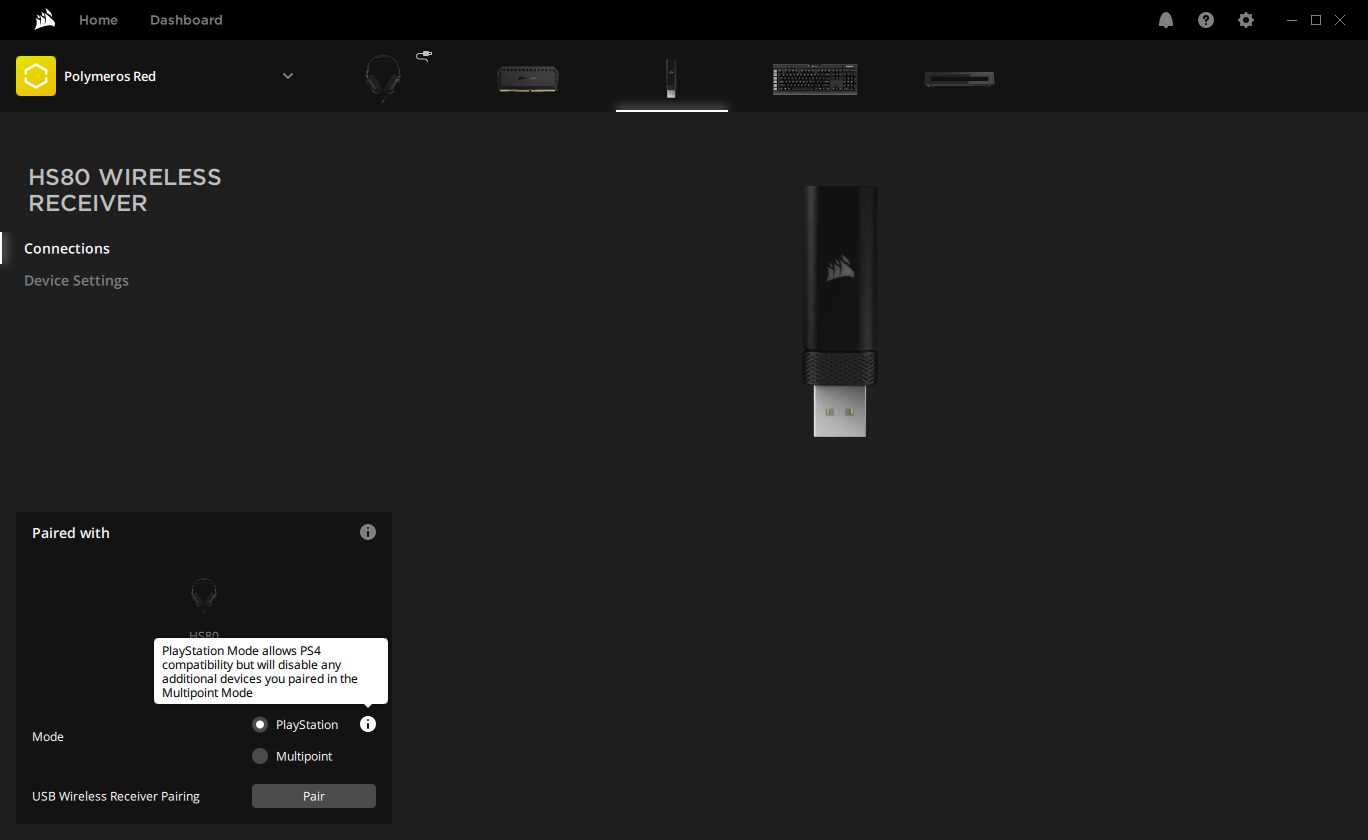Select the PlayStation mode radio button
The width and height of the screenshot is (1368, 840).
point(260,724)
